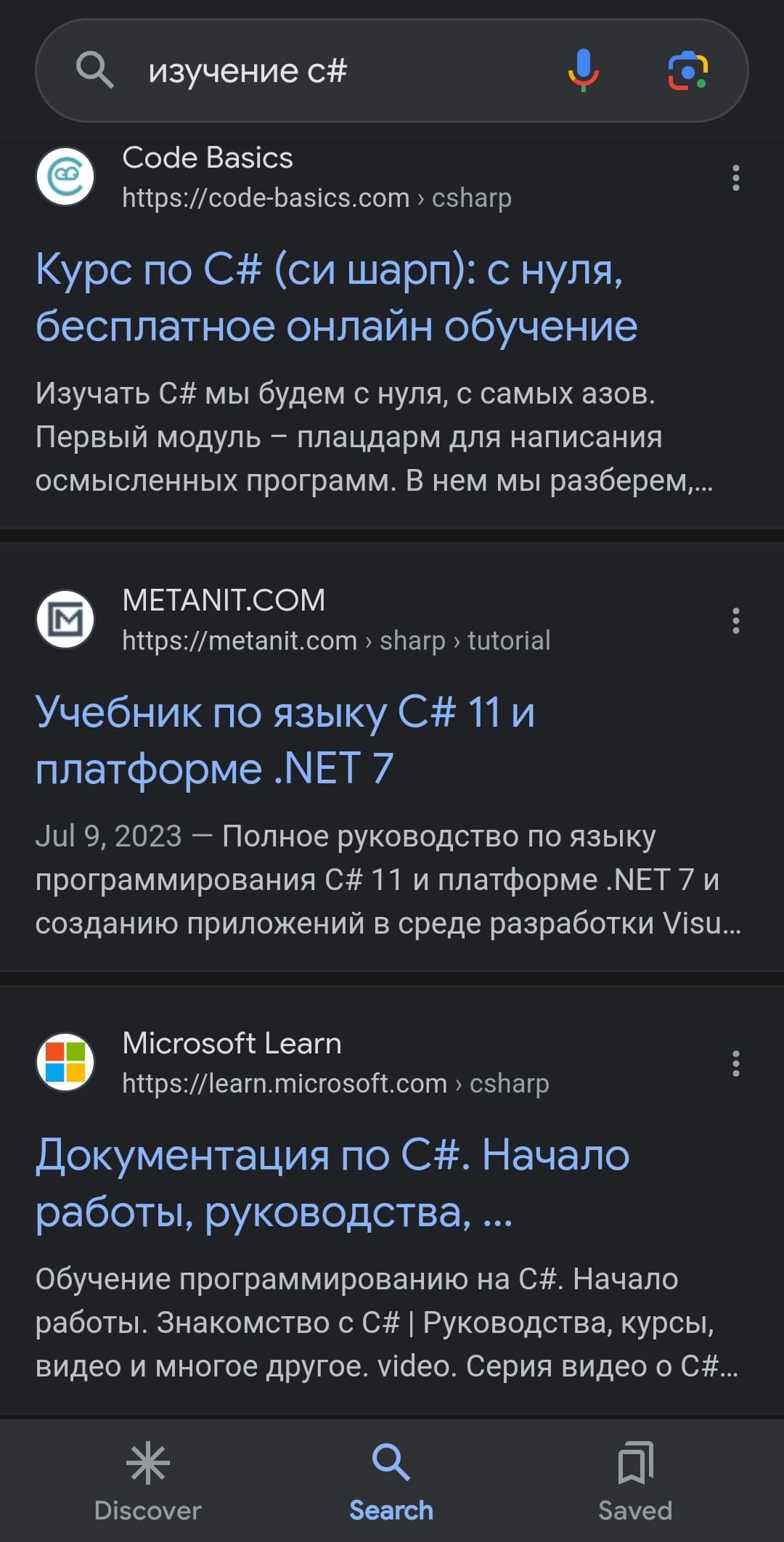Tap the magnifying glass search icon
Viewport: 784px width, 1542px height.
(95, 70)
